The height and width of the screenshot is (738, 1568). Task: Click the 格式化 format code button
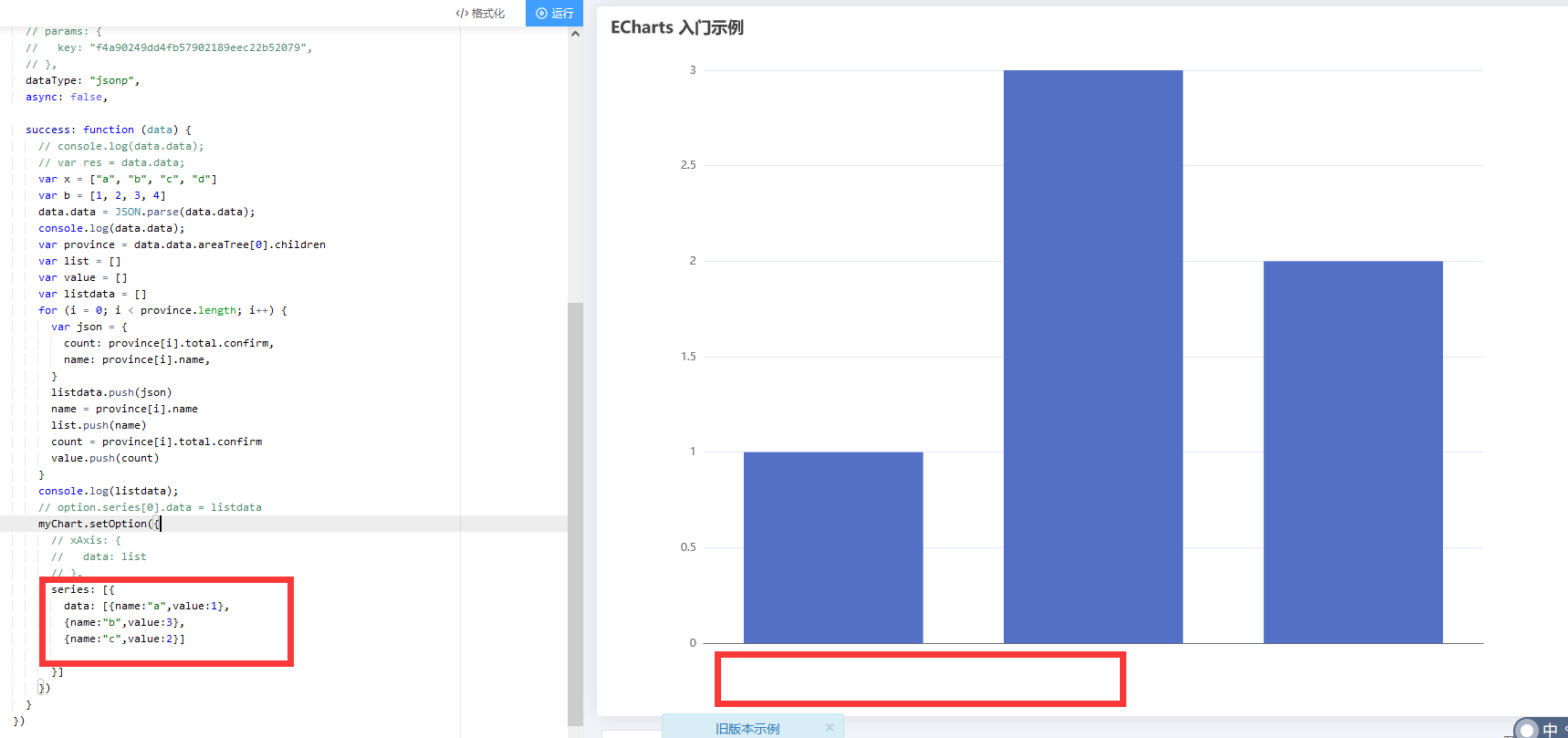(x=480, y=13)
